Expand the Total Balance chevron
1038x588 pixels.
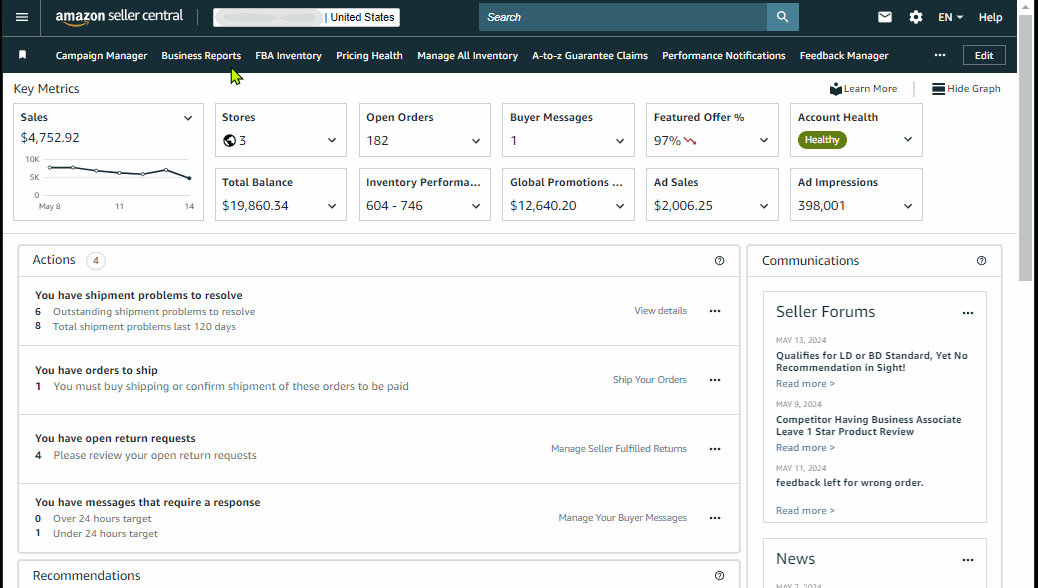click(x=332, y=206)
